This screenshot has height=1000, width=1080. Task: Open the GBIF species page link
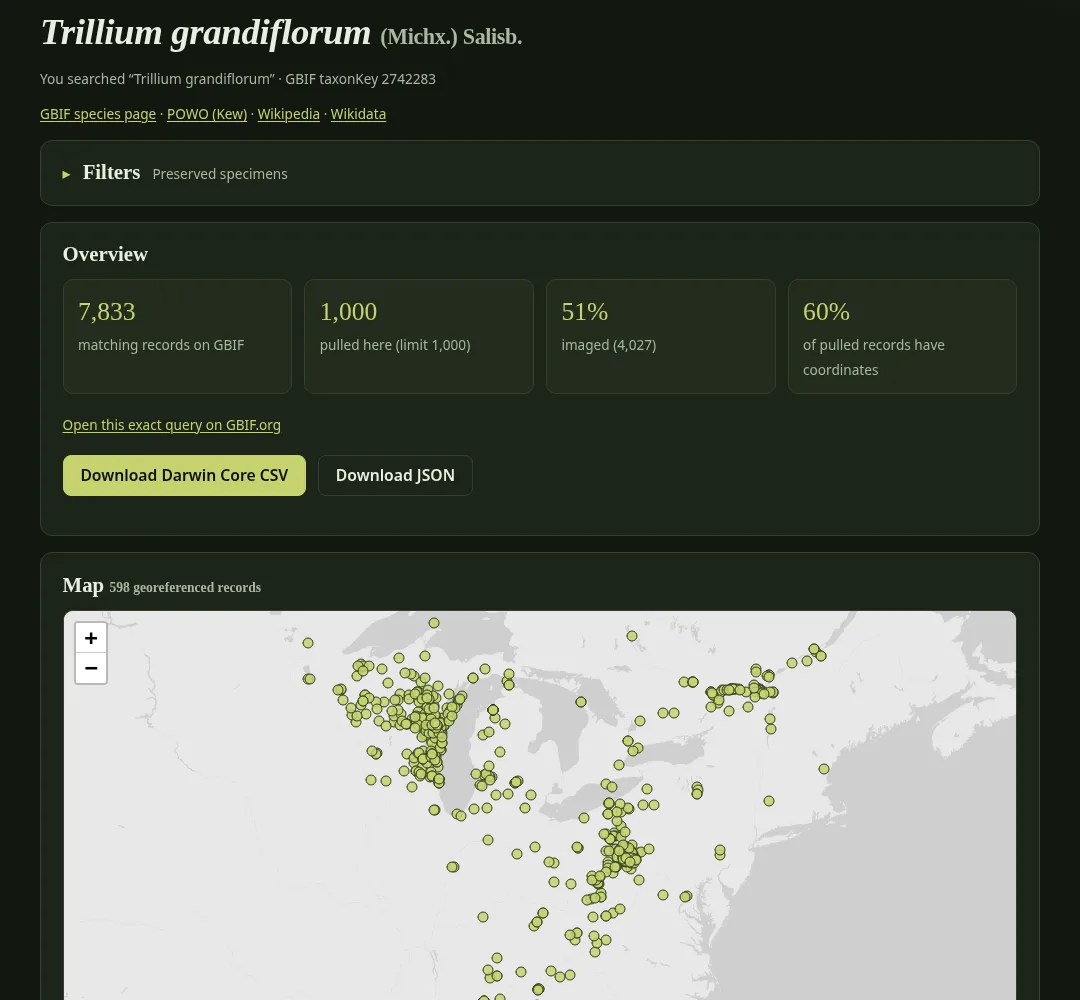tap(98, 114)
